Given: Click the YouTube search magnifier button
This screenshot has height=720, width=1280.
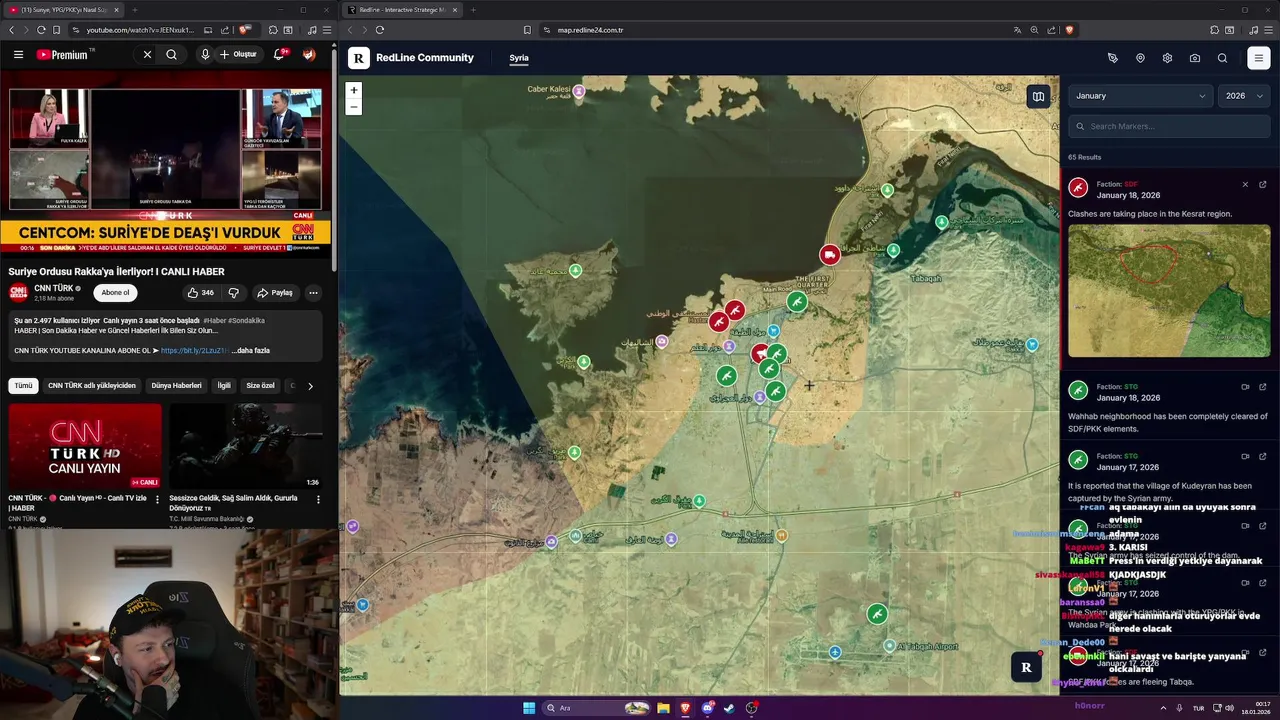Looking at the screenshot, I should click(x=172, y=55).
